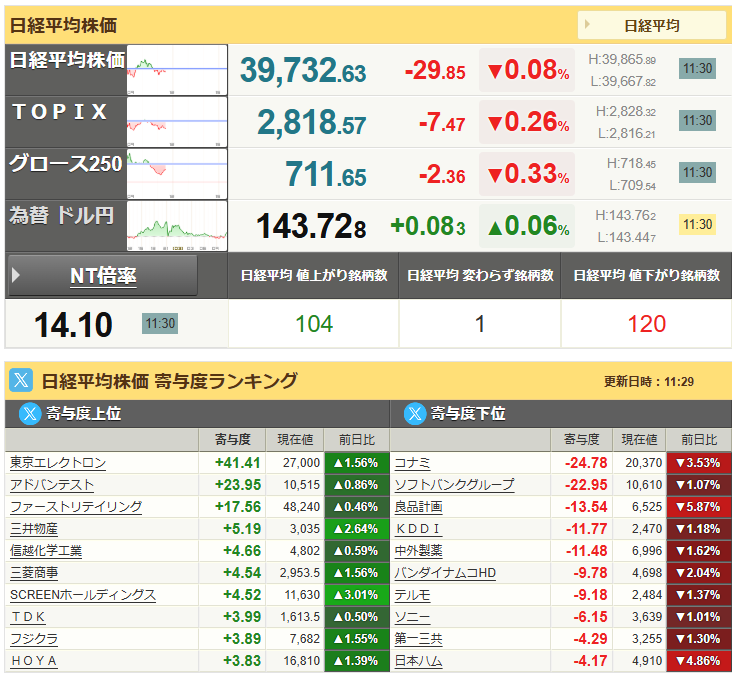The width and height of the screenshot is (736, 677).
Task: Click the ▼0.26% change badge
Action: pos(527,122)
